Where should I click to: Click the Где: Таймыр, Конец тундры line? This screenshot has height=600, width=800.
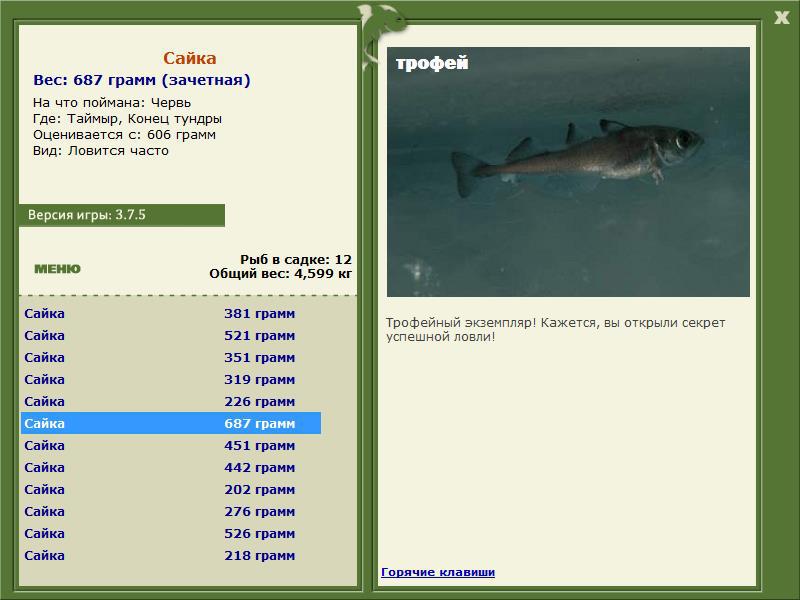(127, 119)
